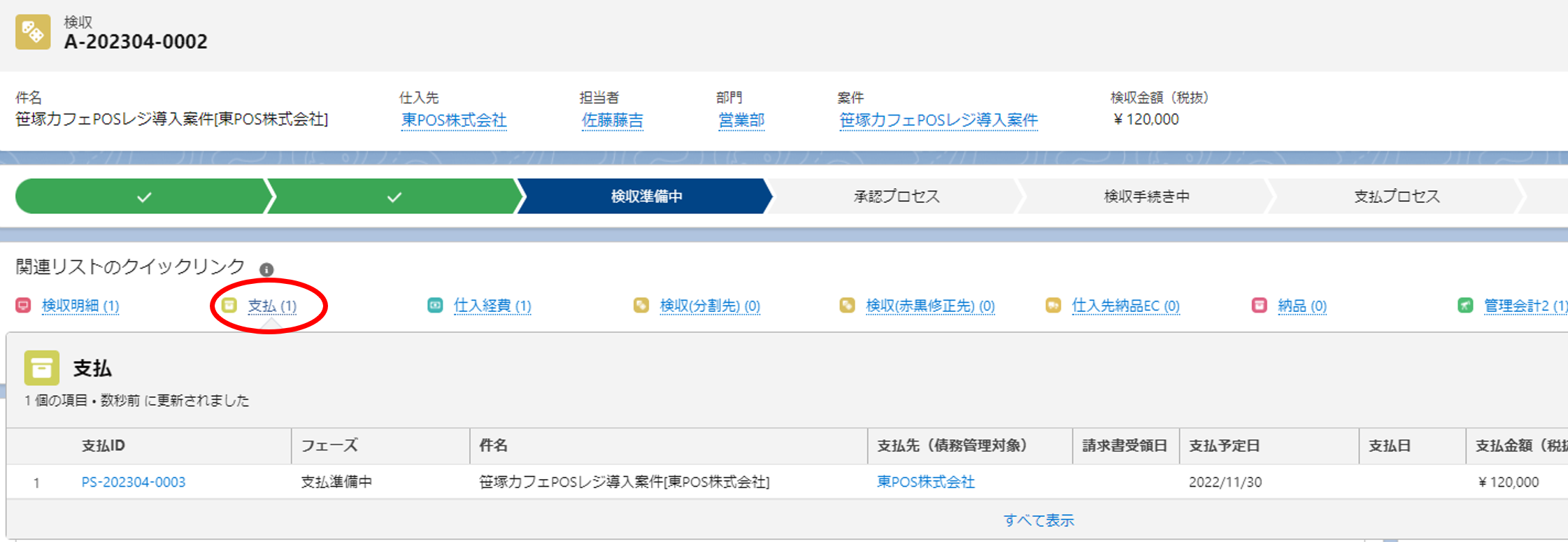Click the 仕入先納品EC quick link icon
The image size is (1568, 542).
coord(1053,306)
